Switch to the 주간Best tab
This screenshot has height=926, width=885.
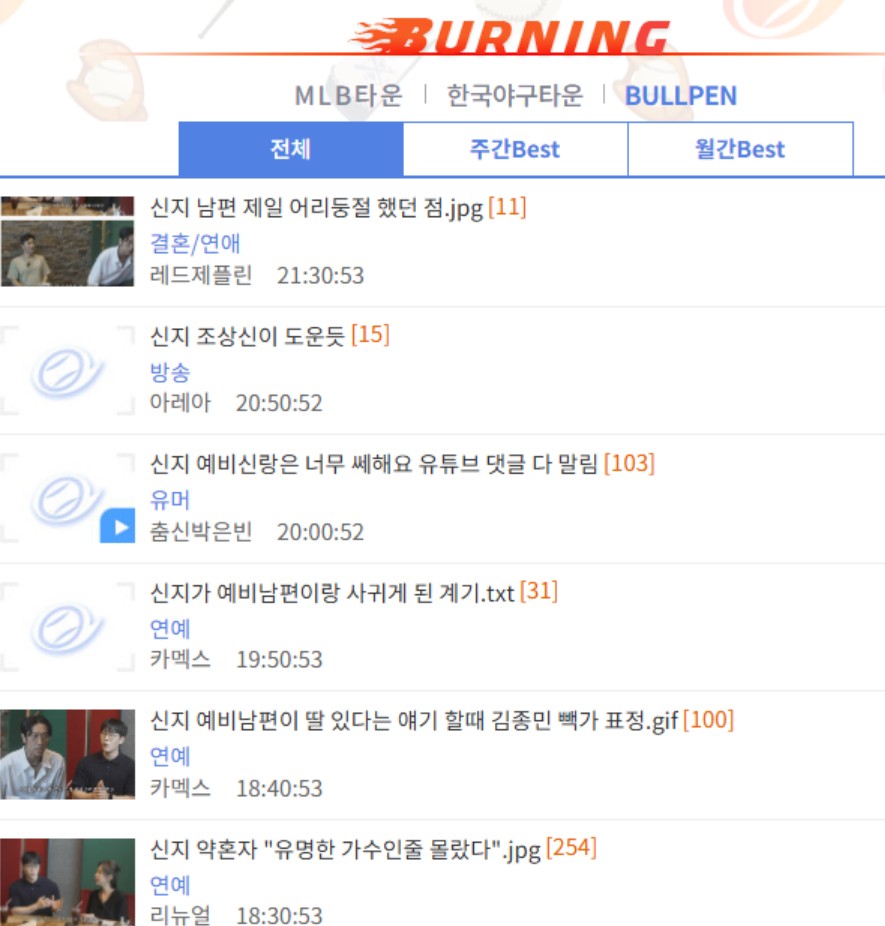(x=515, y=149)
